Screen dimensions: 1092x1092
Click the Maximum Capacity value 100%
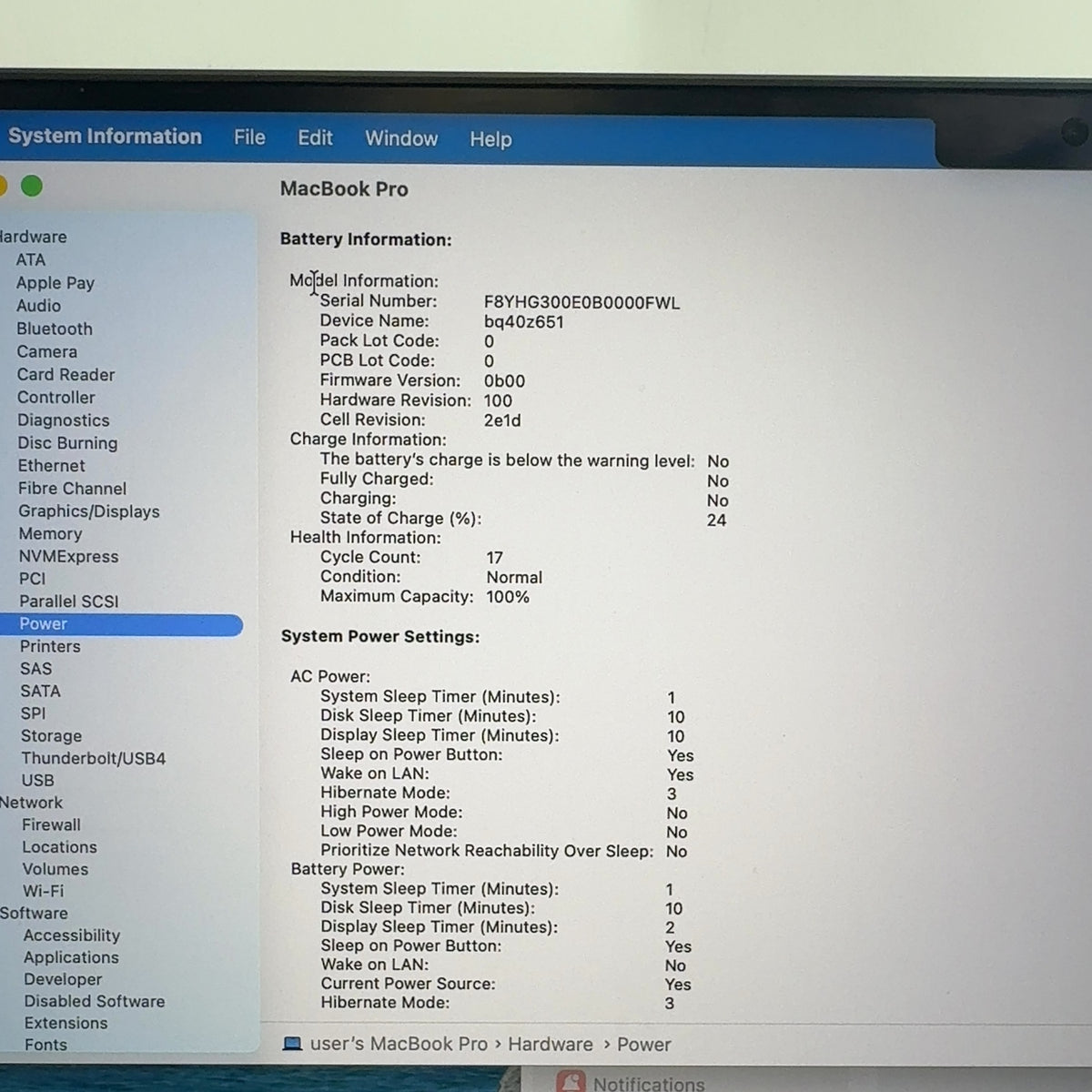508,597
